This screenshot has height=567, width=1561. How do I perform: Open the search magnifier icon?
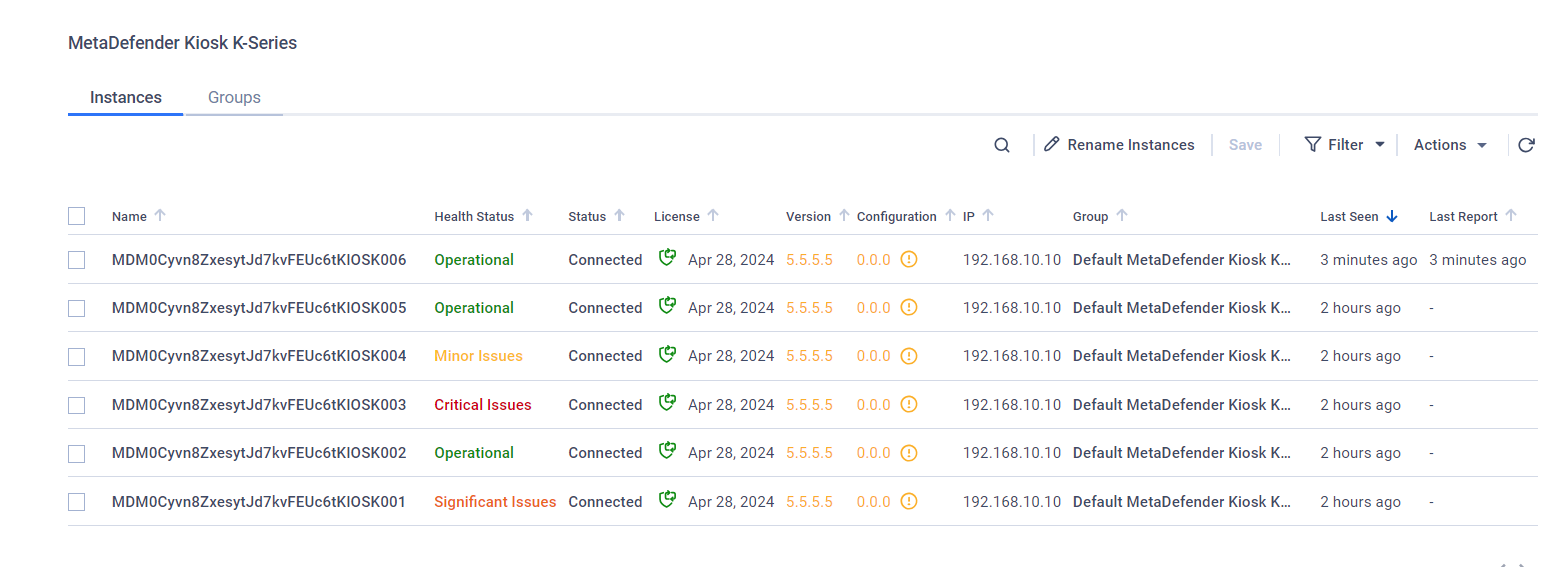(x=1001, y=145)
